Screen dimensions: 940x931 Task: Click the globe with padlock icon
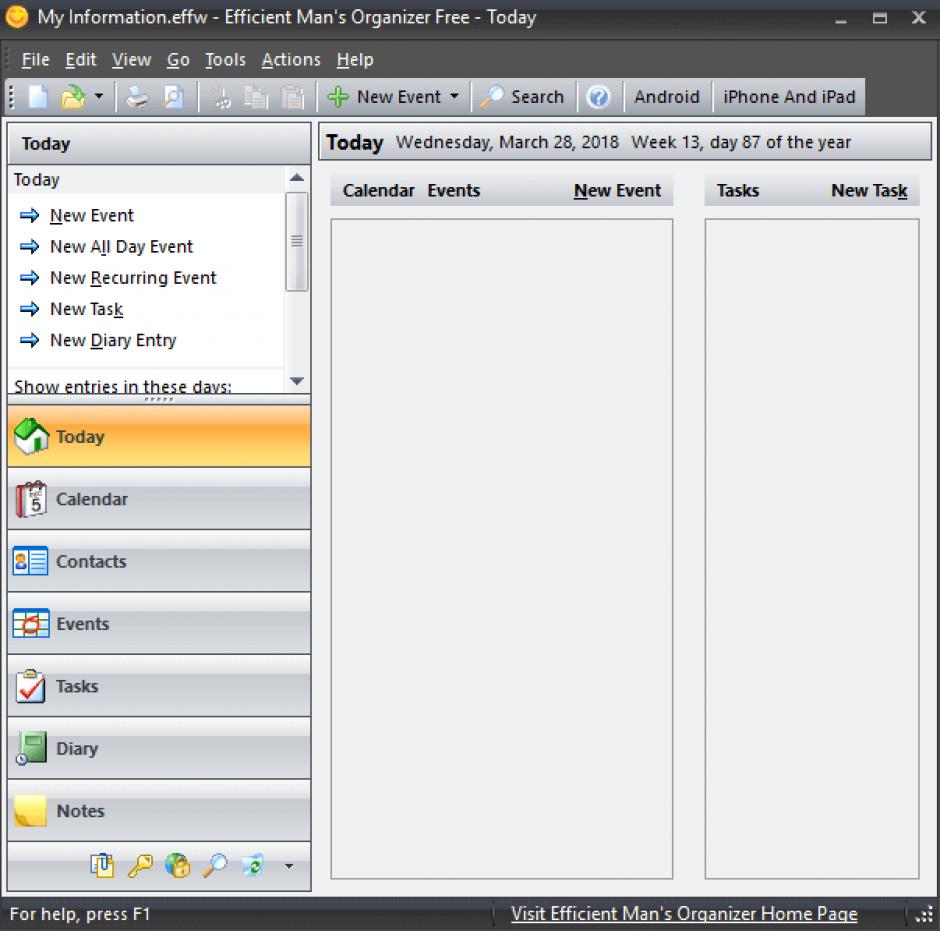tap(177, 866)
